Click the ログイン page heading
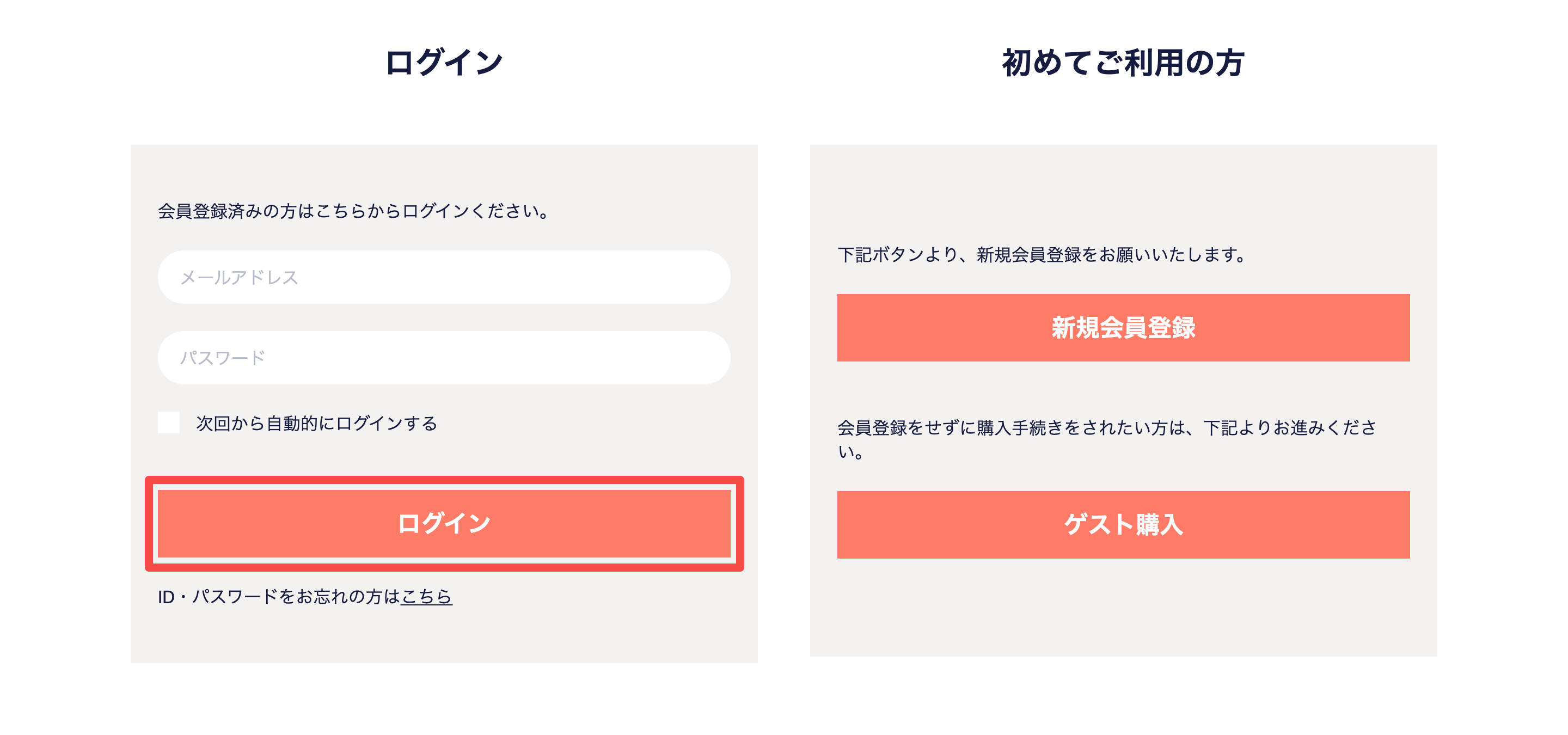 (444, 63)
